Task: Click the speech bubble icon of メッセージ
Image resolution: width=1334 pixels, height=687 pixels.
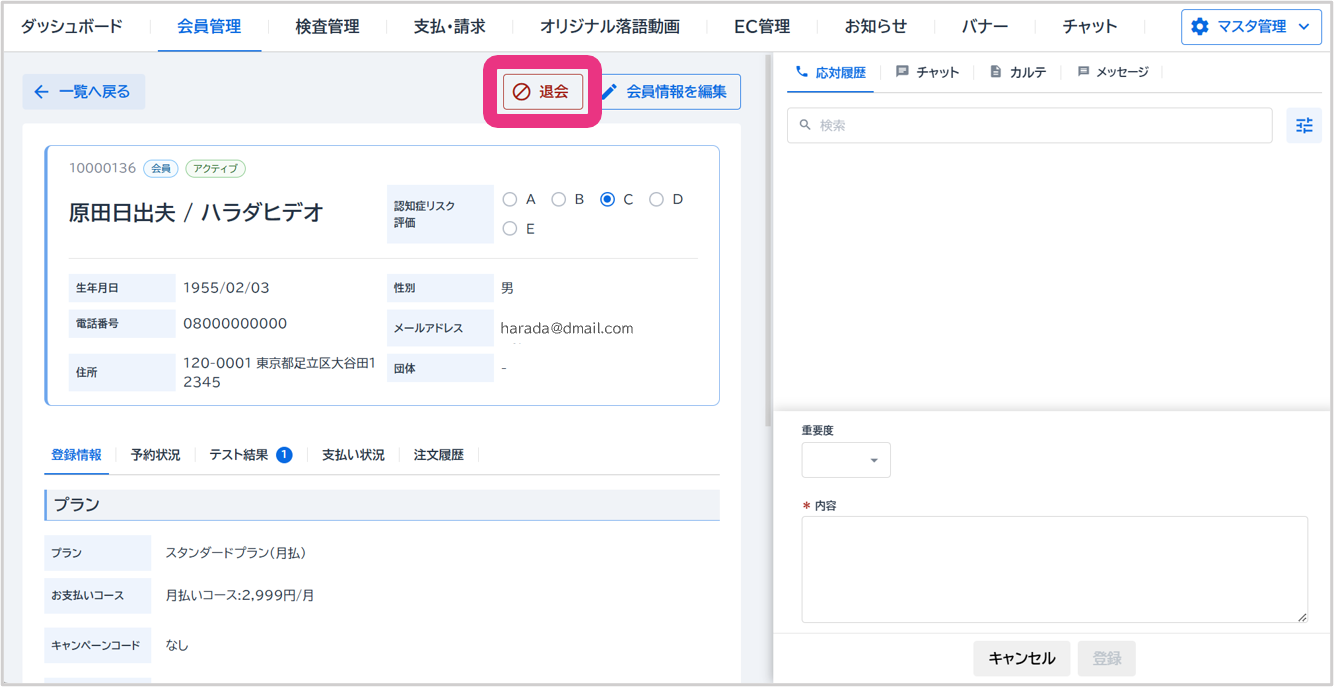Action: coord(1083,72)
